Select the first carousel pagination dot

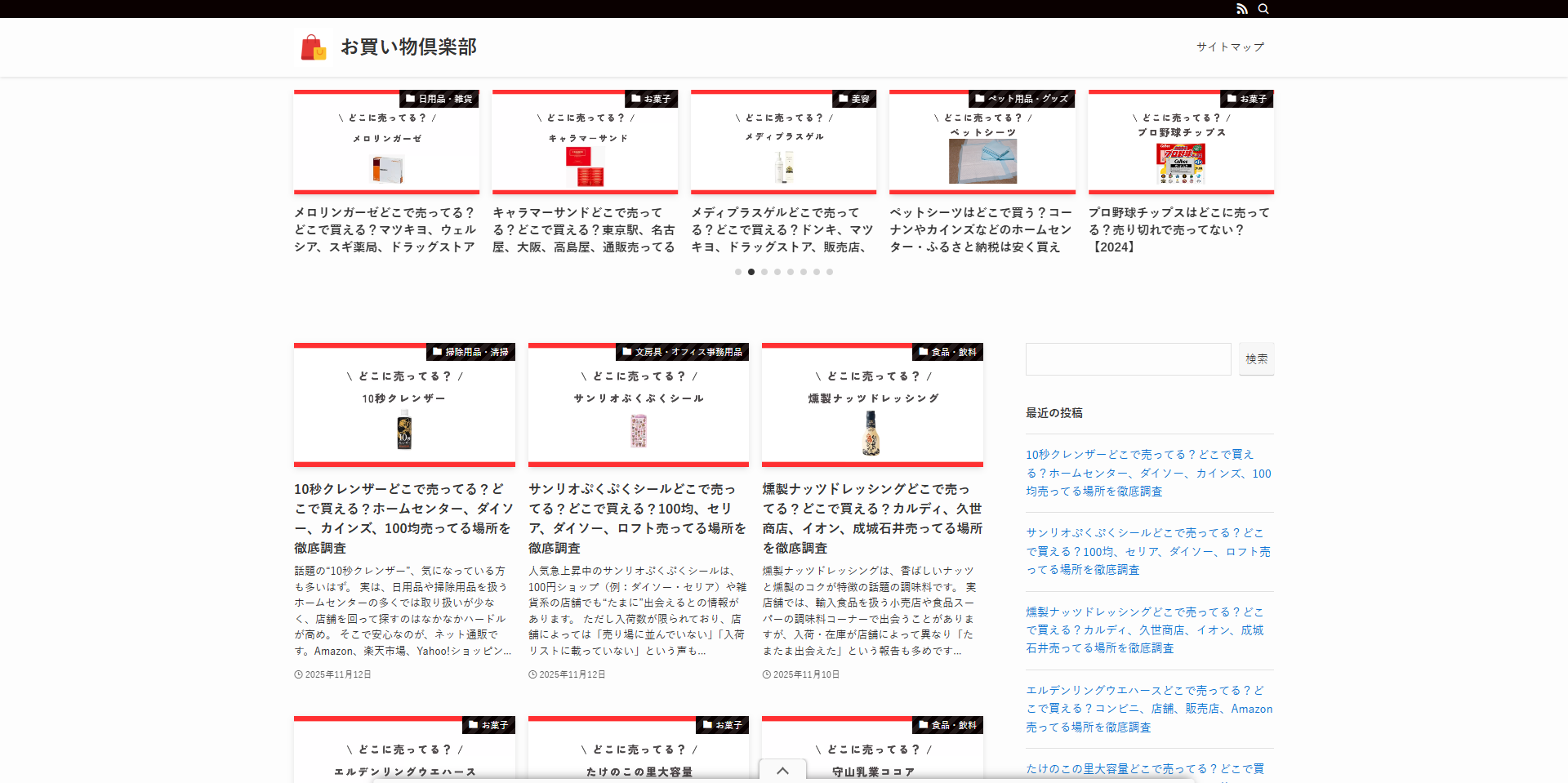pyautogui.click(x=738, y=272)
